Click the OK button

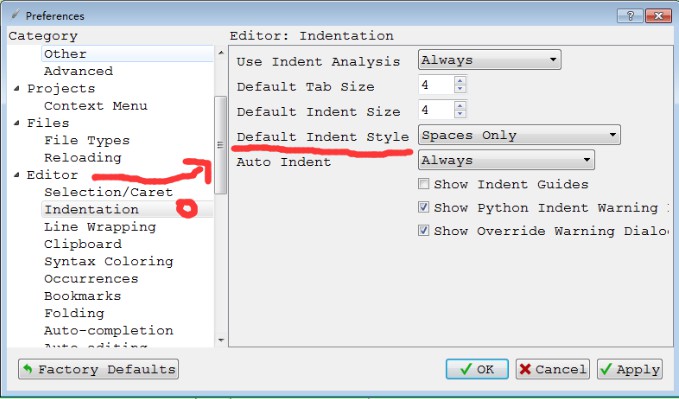tap(477, 369)
